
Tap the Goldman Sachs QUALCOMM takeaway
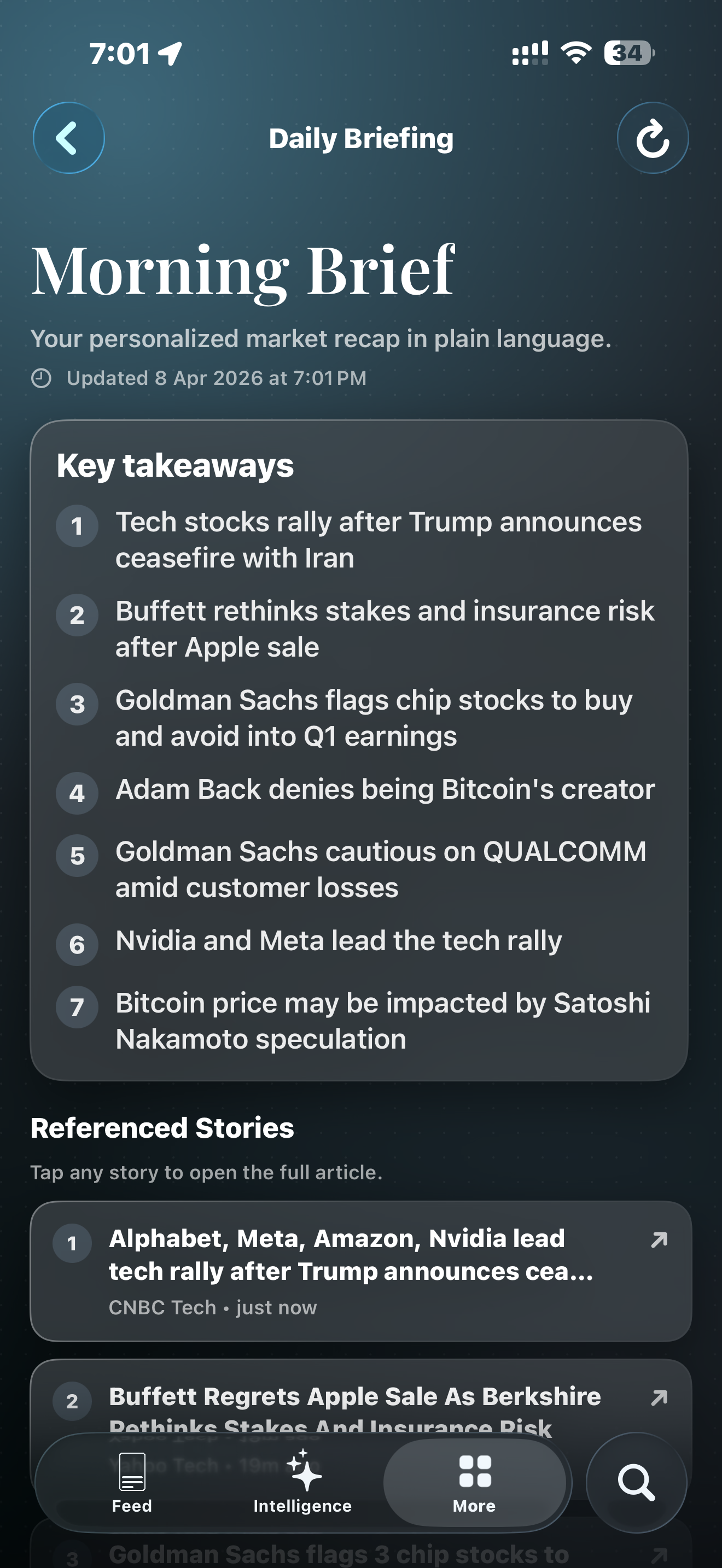(x=381, y=869)
